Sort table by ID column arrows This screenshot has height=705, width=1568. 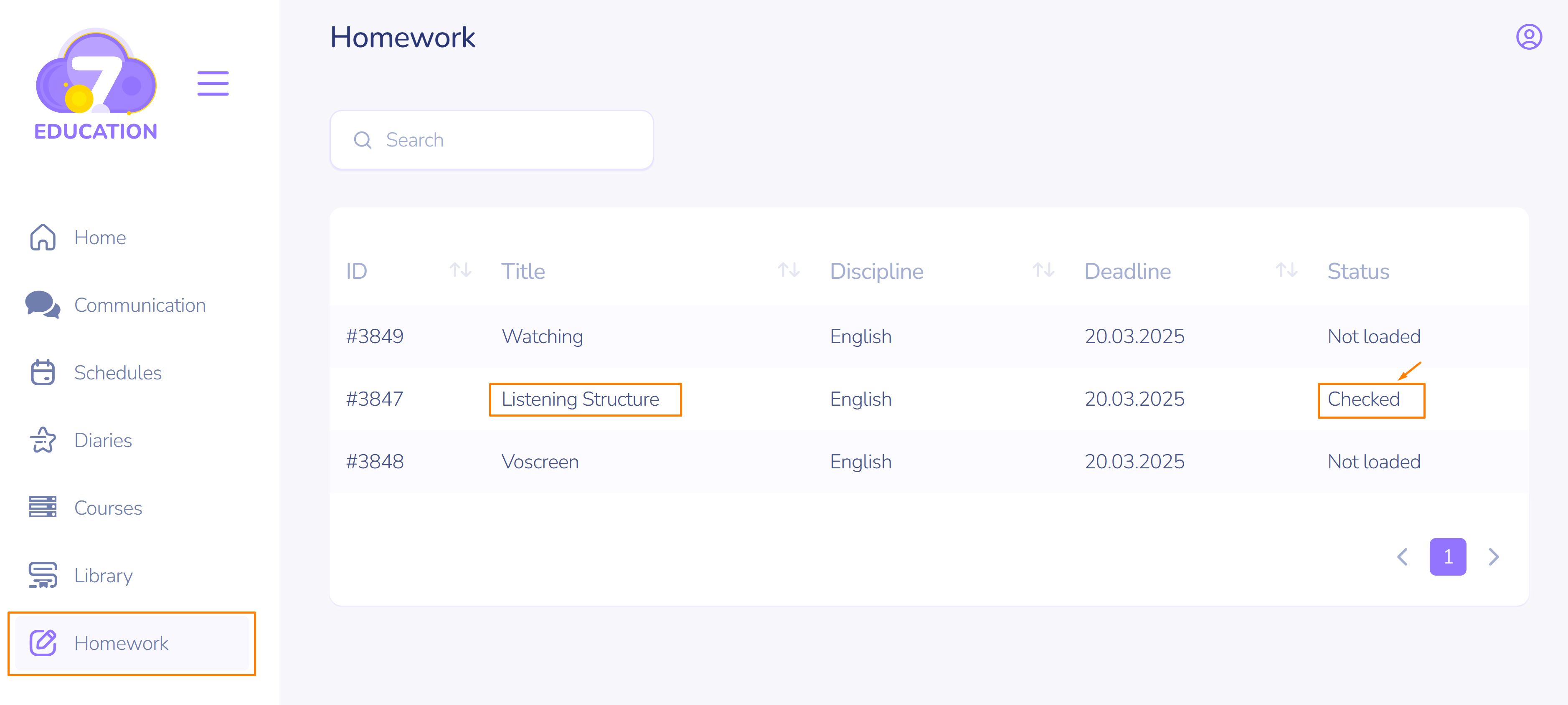pyautogui.click(x=460, y=270)
